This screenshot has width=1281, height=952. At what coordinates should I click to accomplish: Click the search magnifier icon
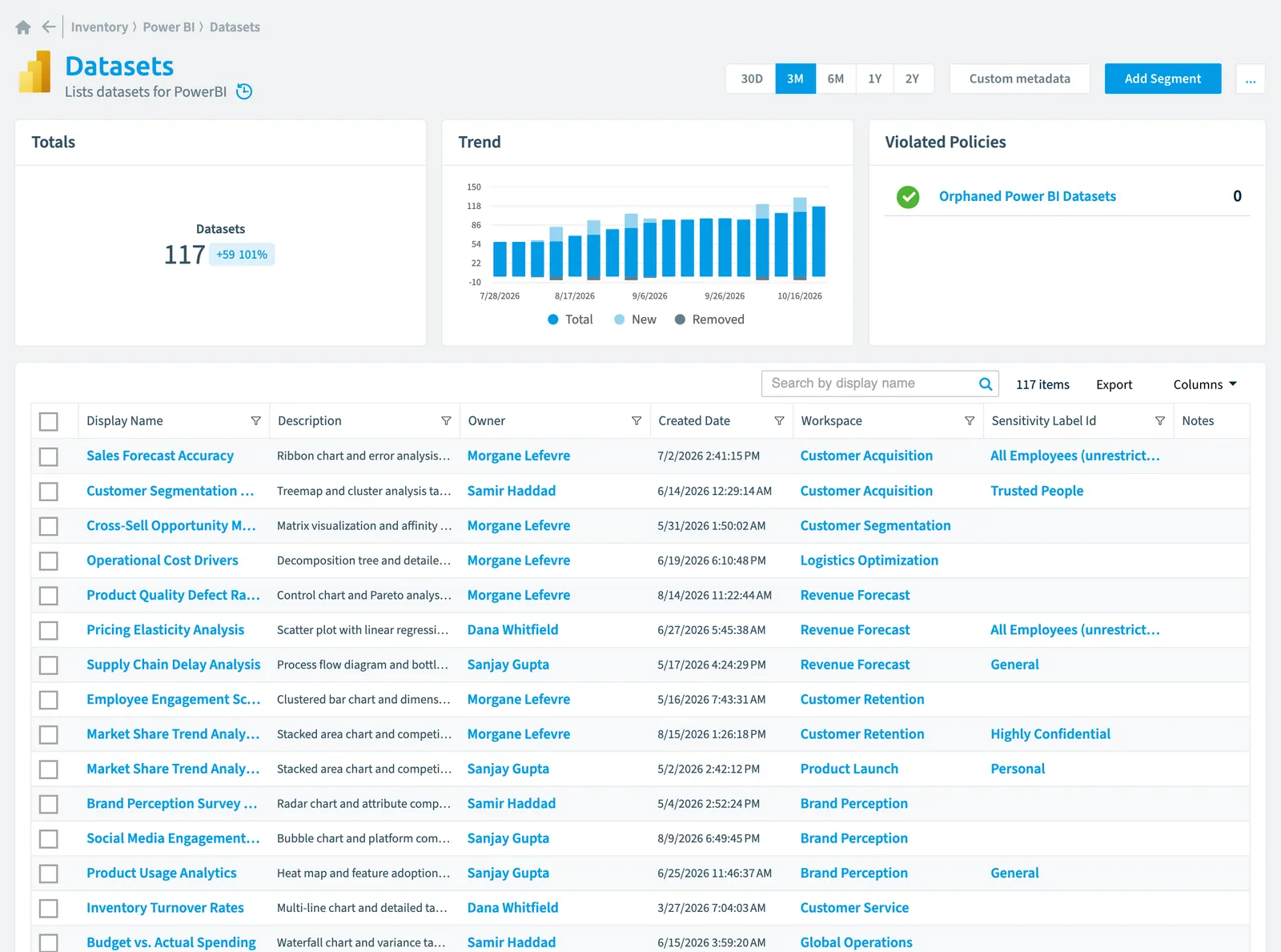coord(986,384)
